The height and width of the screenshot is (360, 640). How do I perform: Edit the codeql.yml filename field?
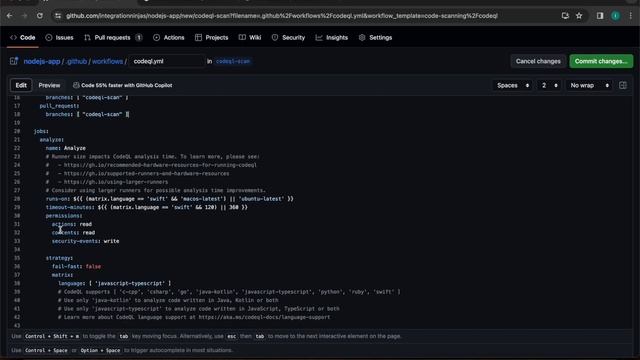coord(167,61)
